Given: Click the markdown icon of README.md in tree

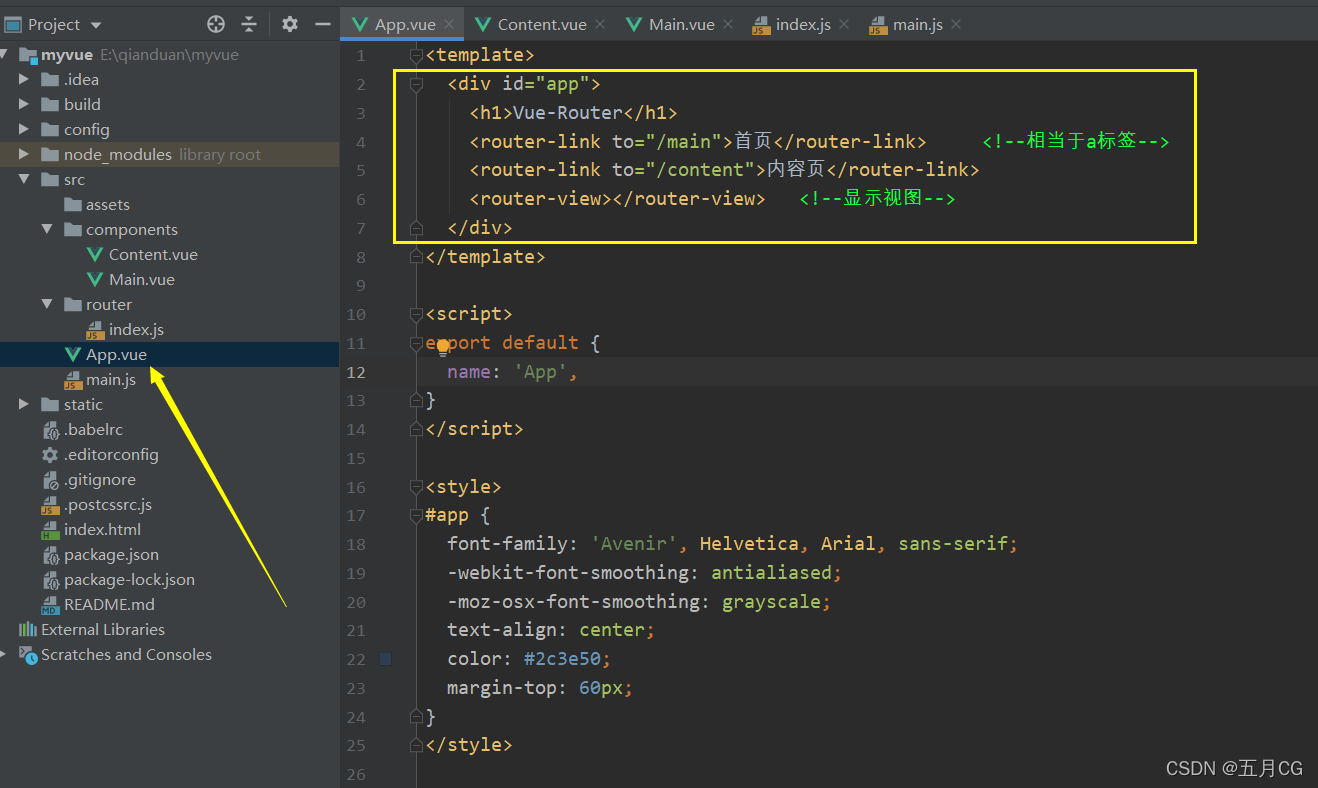Looking at the screenshot, I should tap(50, 605).
